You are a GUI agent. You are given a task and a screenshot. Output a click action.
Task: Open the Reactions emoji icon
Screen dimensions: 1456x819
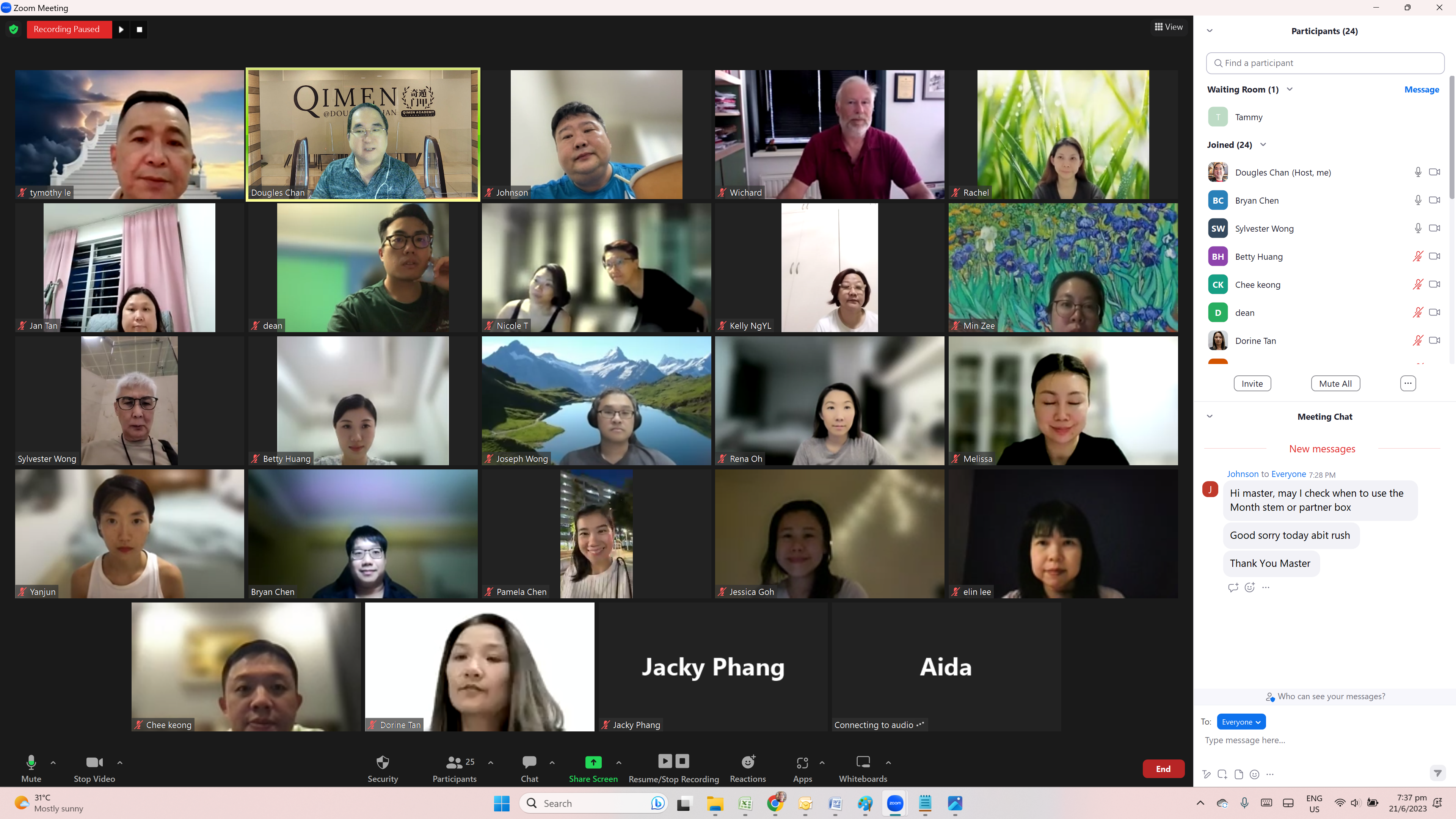(748, 762)
